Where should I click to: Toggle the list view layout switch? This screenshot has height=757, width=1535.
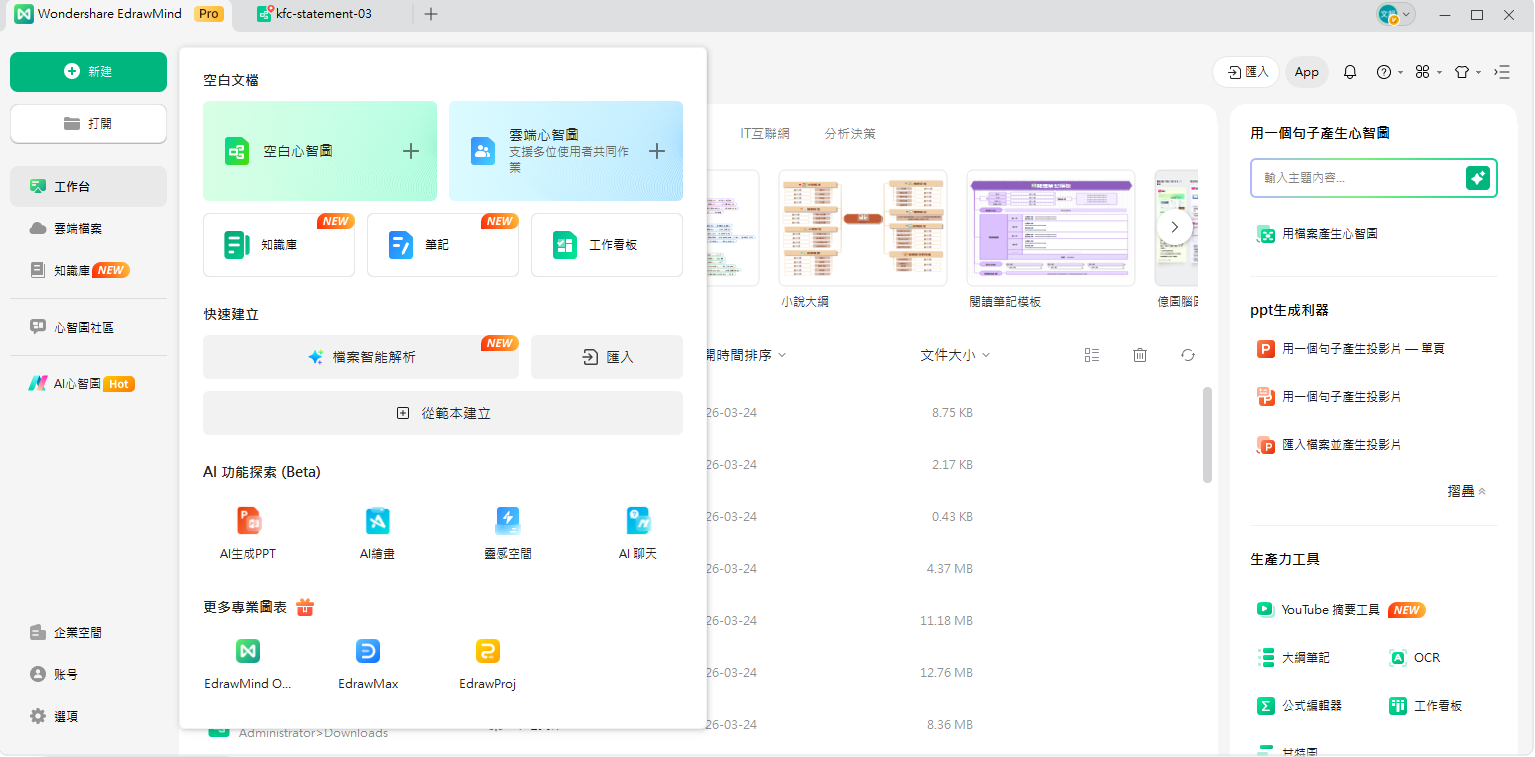pyautogui.click(x=1091, y=354)
